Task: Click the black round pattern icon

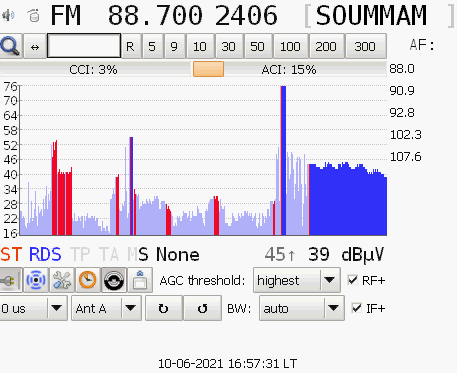Action: tap(114, 280)
